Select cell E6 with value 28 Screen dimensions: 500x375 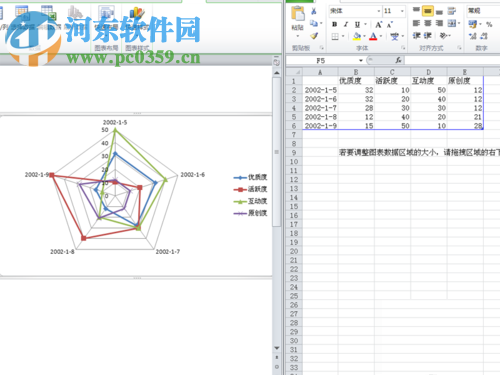(x=465, y=126)
